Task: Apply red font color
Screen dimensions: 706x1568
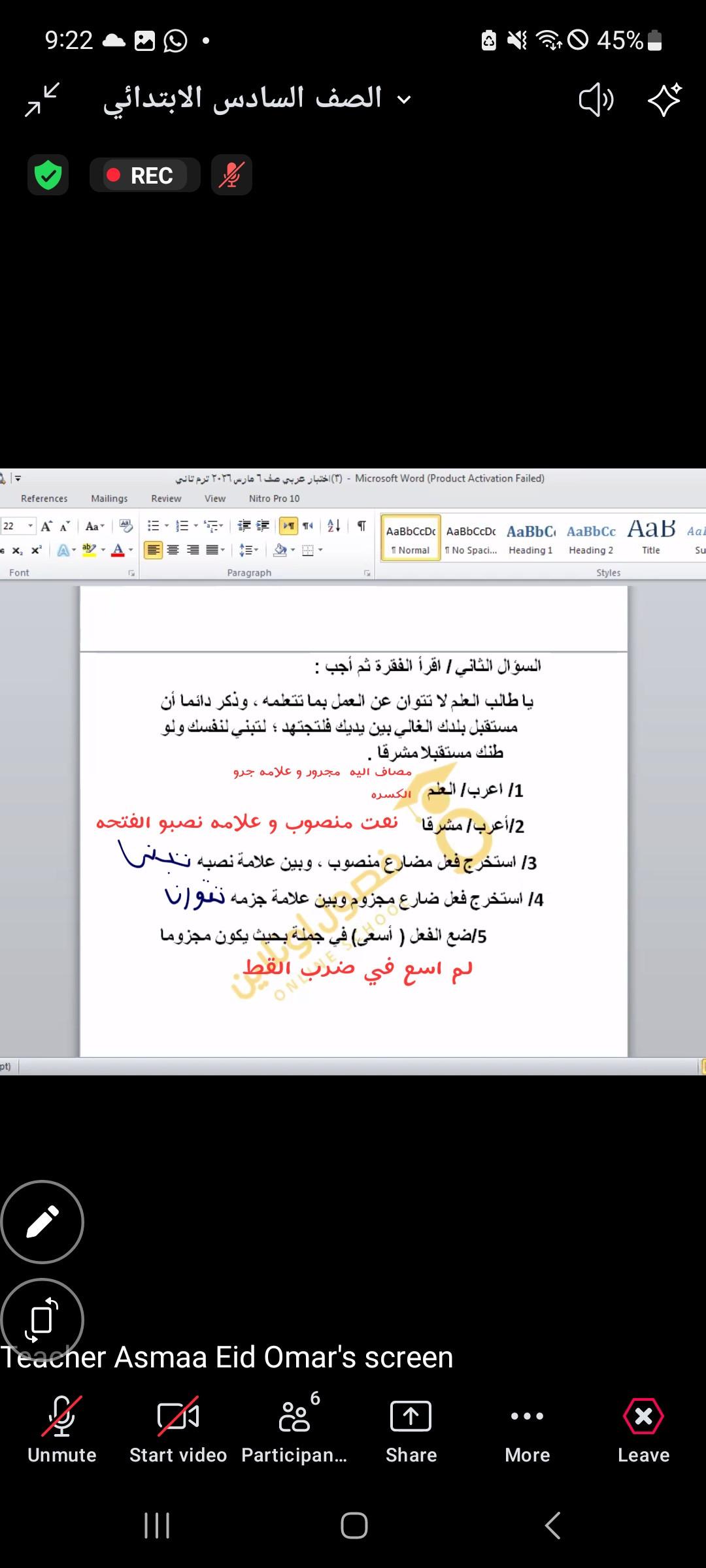Action: (x=118, y=550)
